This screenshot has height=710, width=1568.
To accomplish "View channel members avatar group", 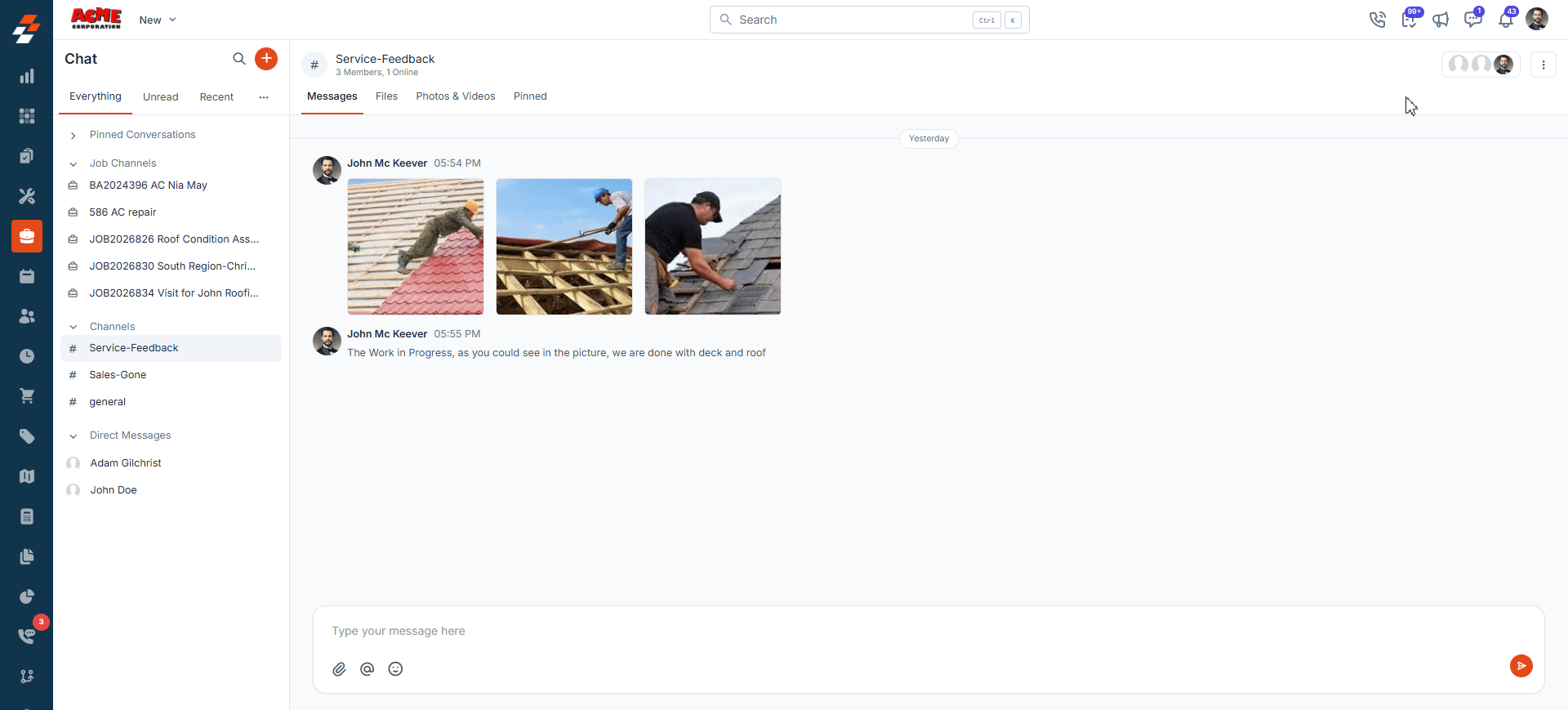I will [1481, 65].
